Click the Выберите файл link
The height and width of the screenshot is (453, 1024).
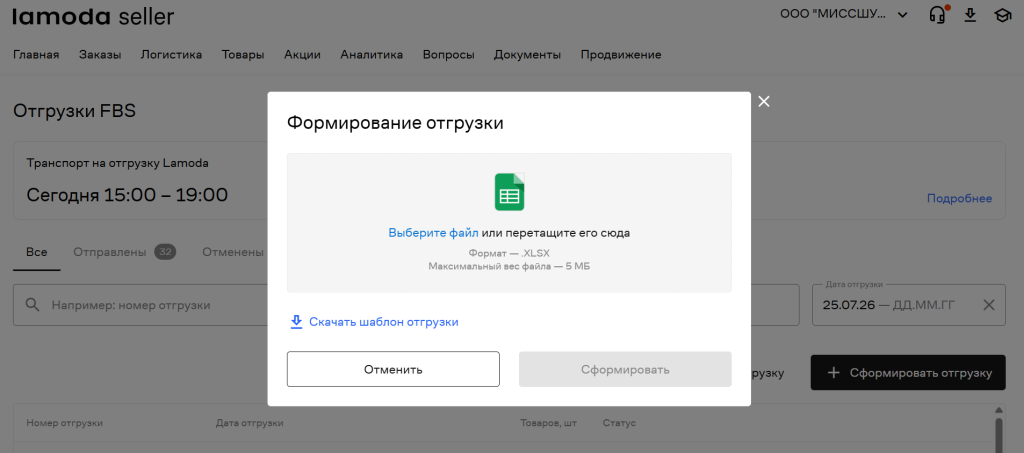[434, 233]
